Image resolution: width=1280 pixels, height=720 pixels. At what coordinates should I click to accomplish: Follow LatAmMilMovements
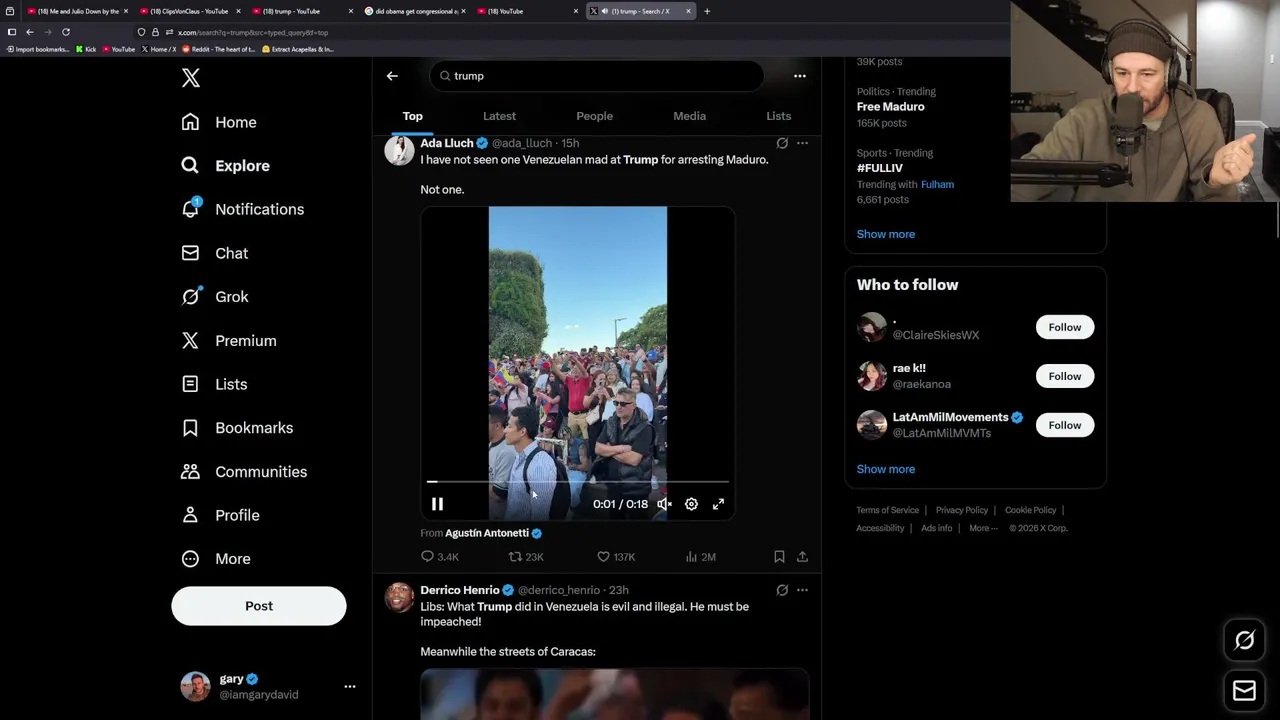(1065, 425)
